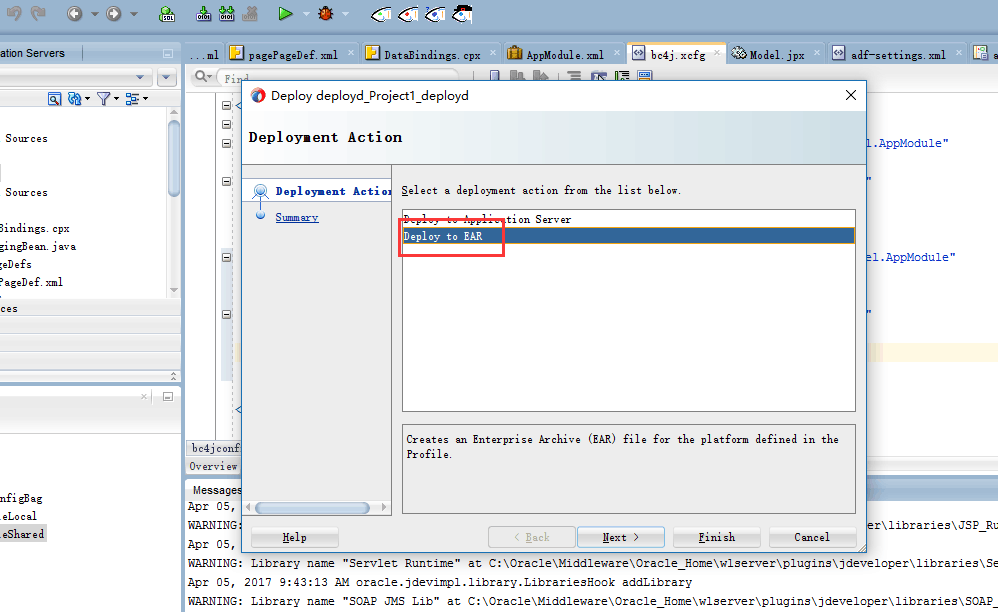
Task: Switch to the pagePageDef.xml tab
Action: pyautogui.click(x=292, y=55)
